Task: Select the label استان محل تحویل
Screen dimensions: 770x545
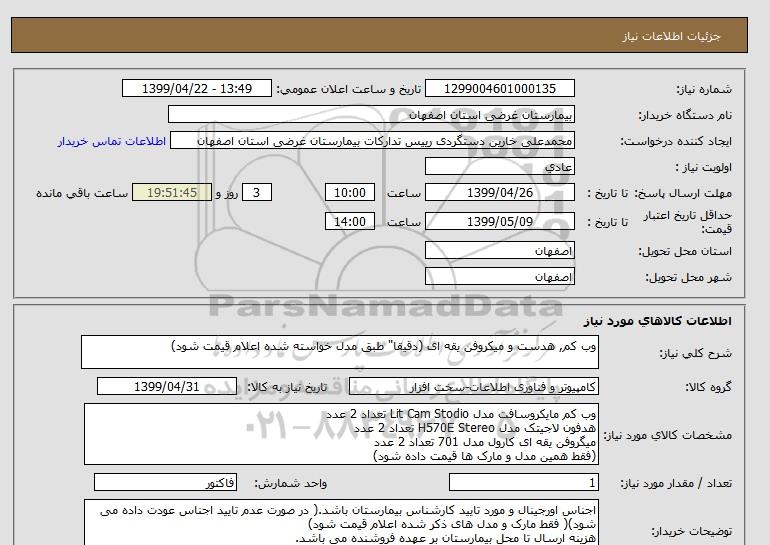Action: point(685,251)
